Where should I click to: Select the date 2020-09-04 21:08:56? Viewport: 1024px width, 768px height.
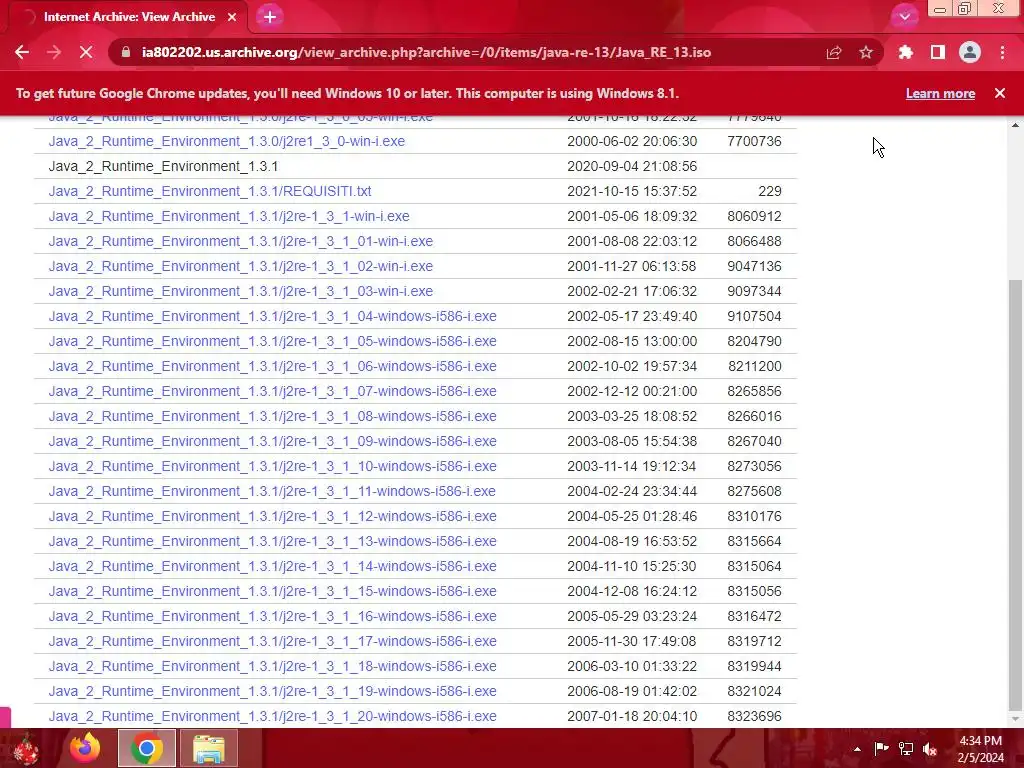pyautogui.click(x=632, y=166)
